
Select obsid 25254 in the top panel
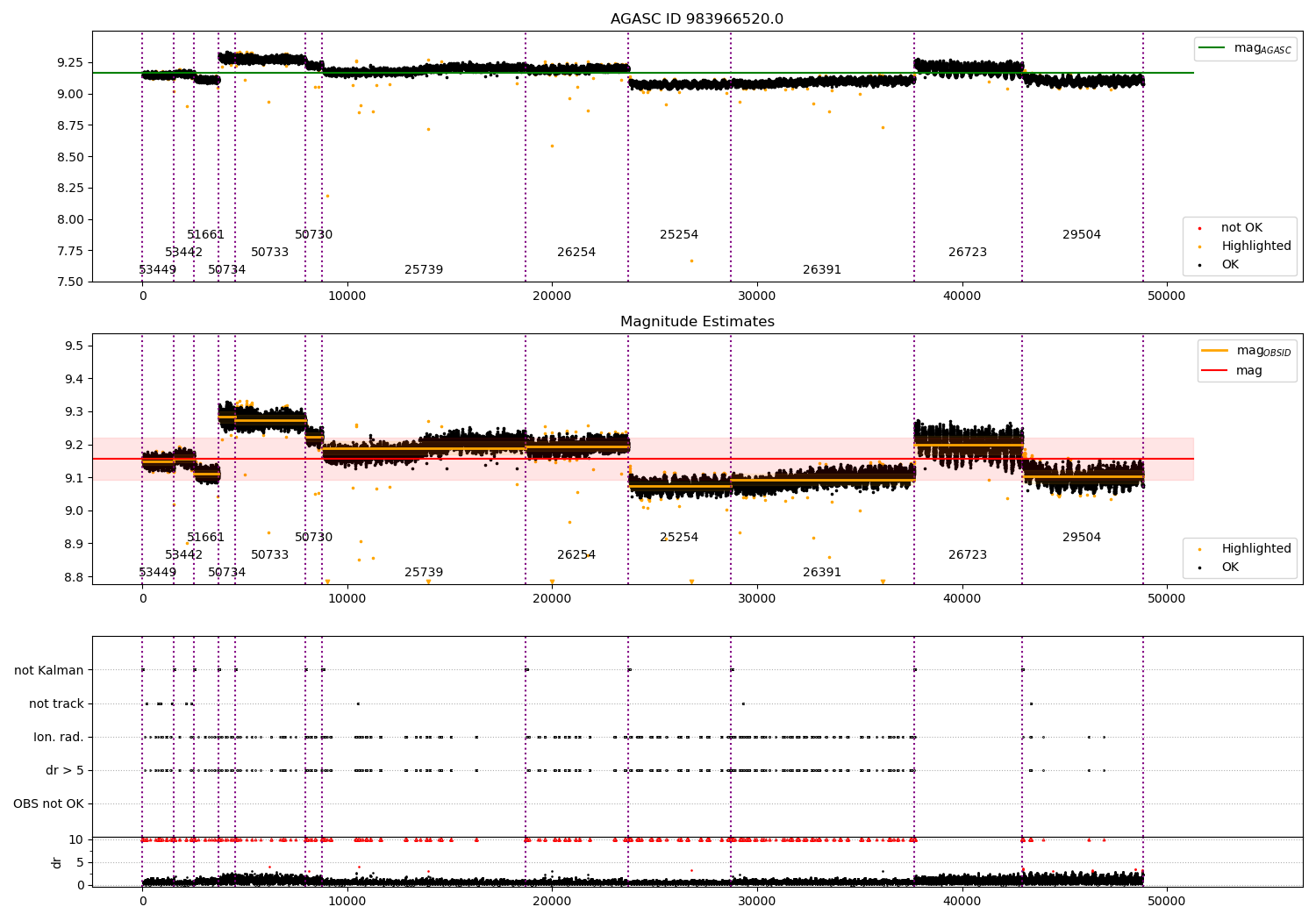pos(679,235)
